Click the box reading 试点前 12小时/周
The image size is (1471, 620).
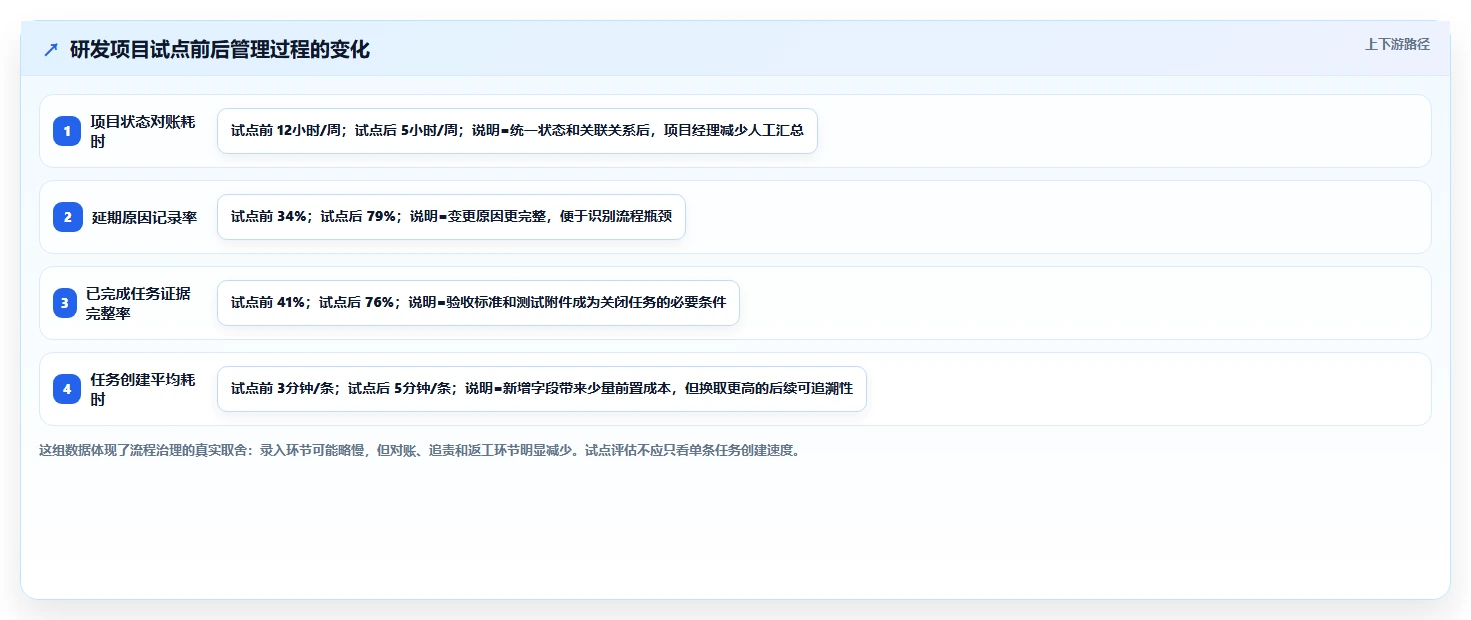tap(517, 131)
